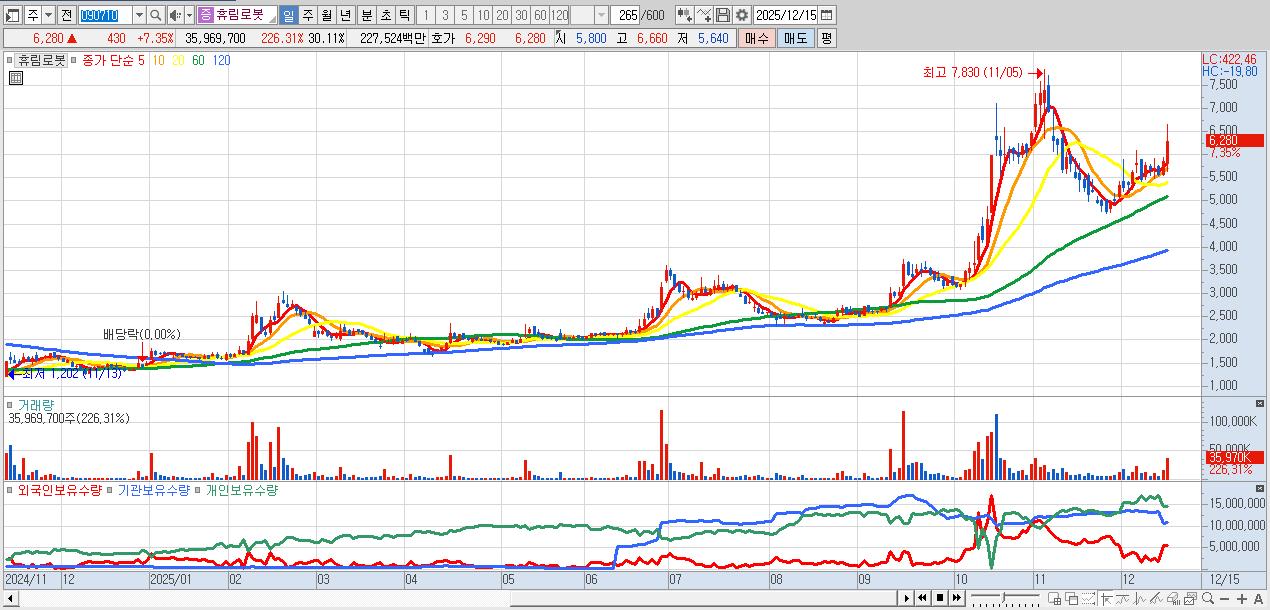This screenshot has height=610, width=1270.
Task: Select the 월 (monthly) period toggle
Action: pos(326,15)
